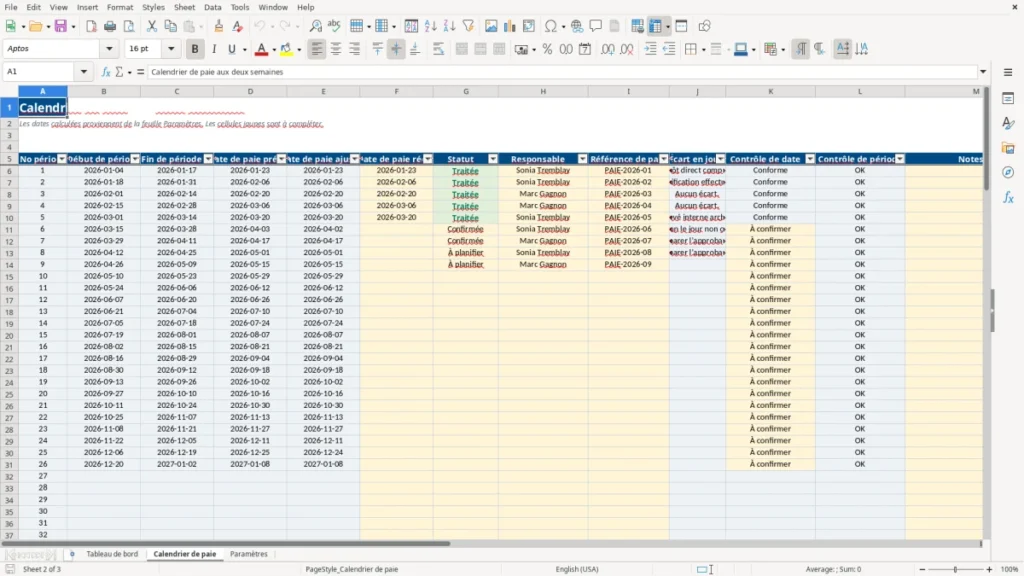The height and width of the screenshot is (576, 1024).
Task: Click the Sum sigma icon in formula bar
Action: coord(119,72)
